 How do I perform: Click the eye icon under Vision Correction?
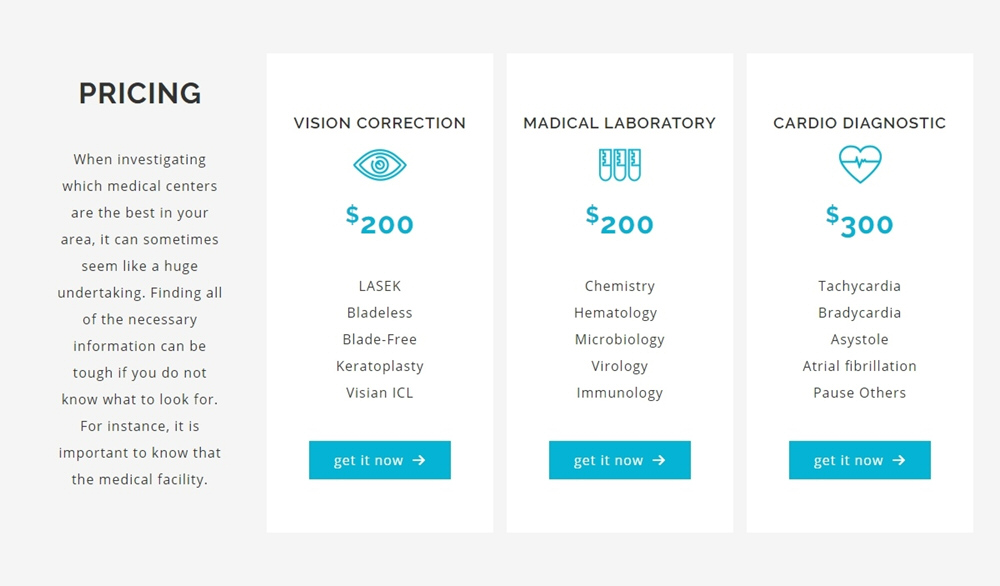pyautogui.click(x=379, y=165)
